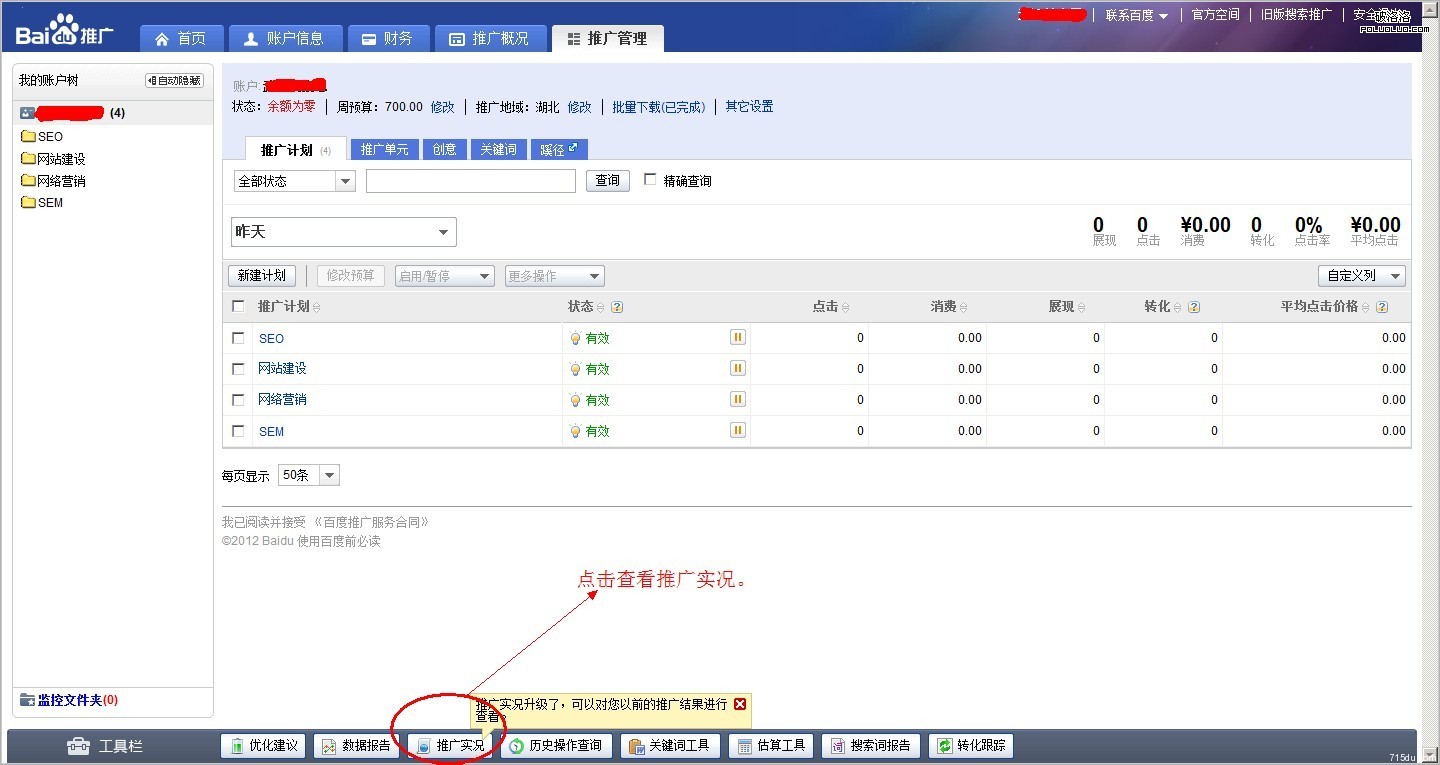
Task: Open the 估算工具
Action: coord(771,745)
